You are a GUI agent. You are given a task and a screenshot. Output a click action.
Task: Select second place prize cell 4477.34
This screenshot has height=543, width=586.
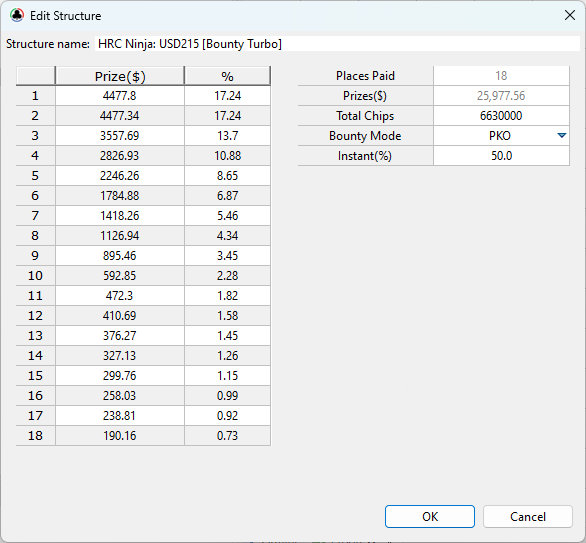120,116
